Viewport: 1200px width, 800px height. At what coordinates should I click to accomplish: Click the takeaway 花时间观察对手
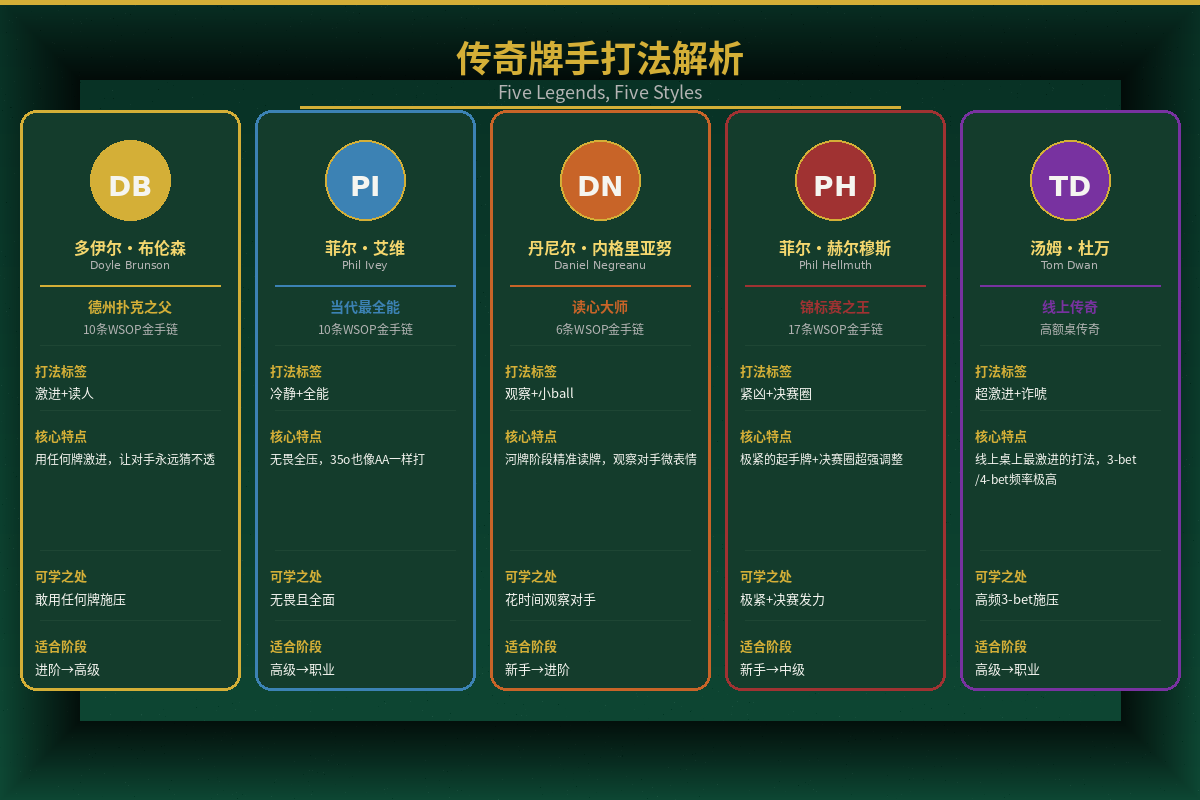click(x=550, y=600)
